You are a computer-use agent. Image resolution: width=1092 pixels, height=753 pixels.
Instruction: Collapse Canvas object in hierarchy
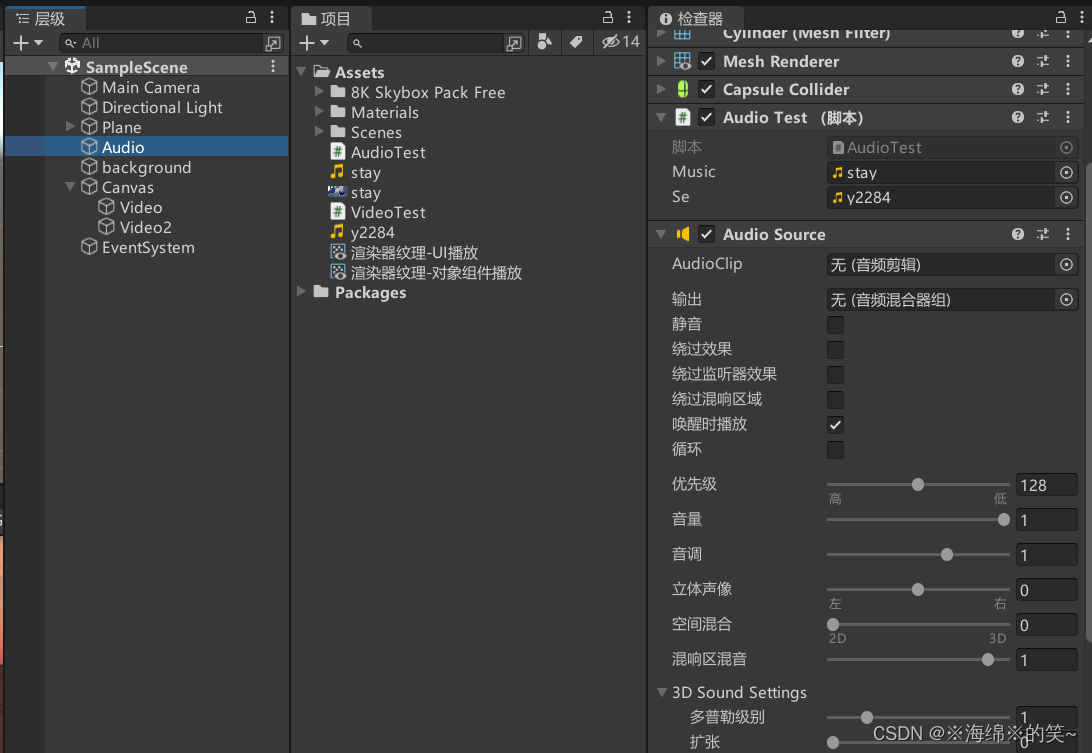[70, 187]
